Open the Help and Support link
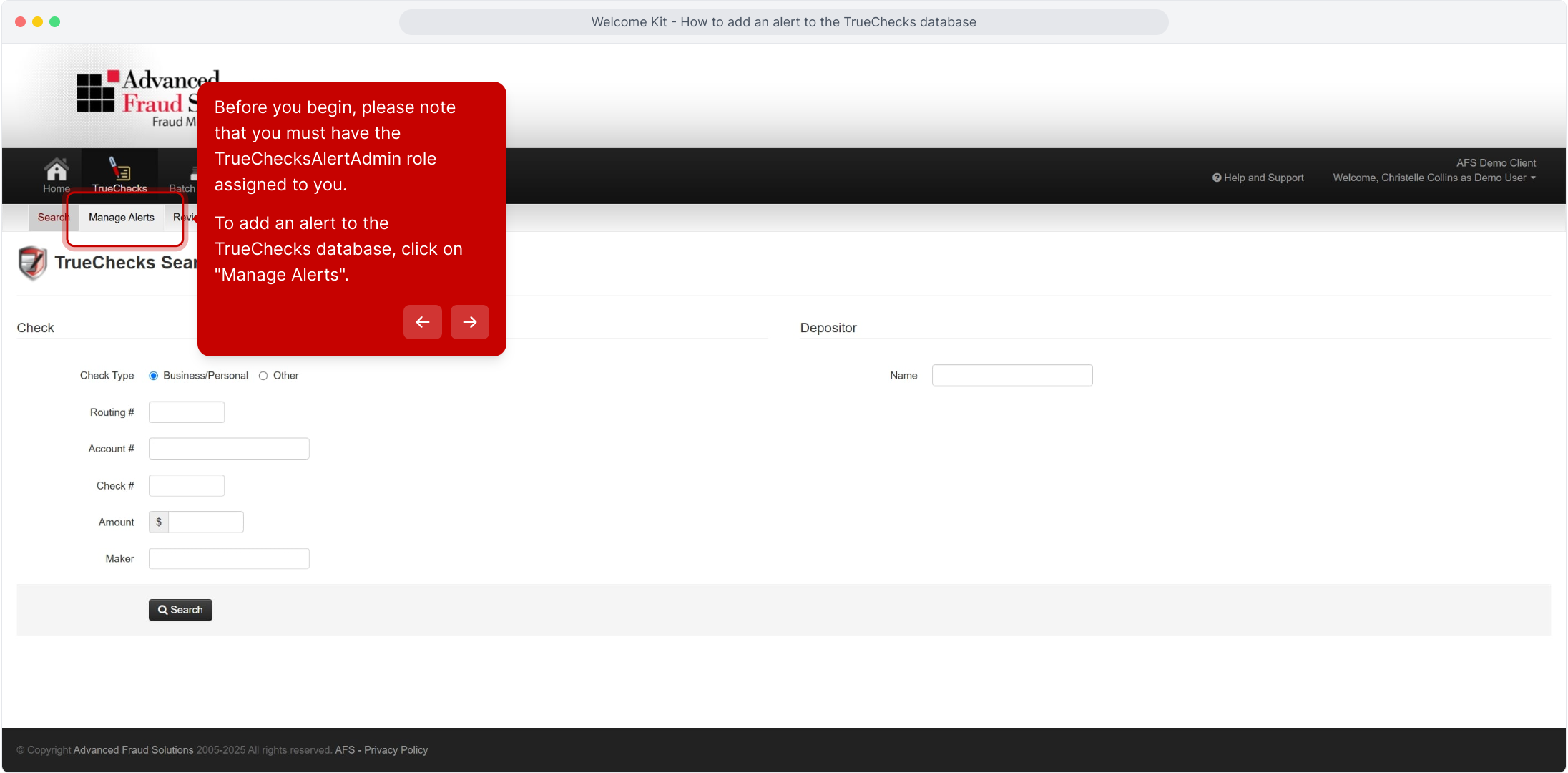Viewport: 1568px width, 773px height. click(1258, 178)
